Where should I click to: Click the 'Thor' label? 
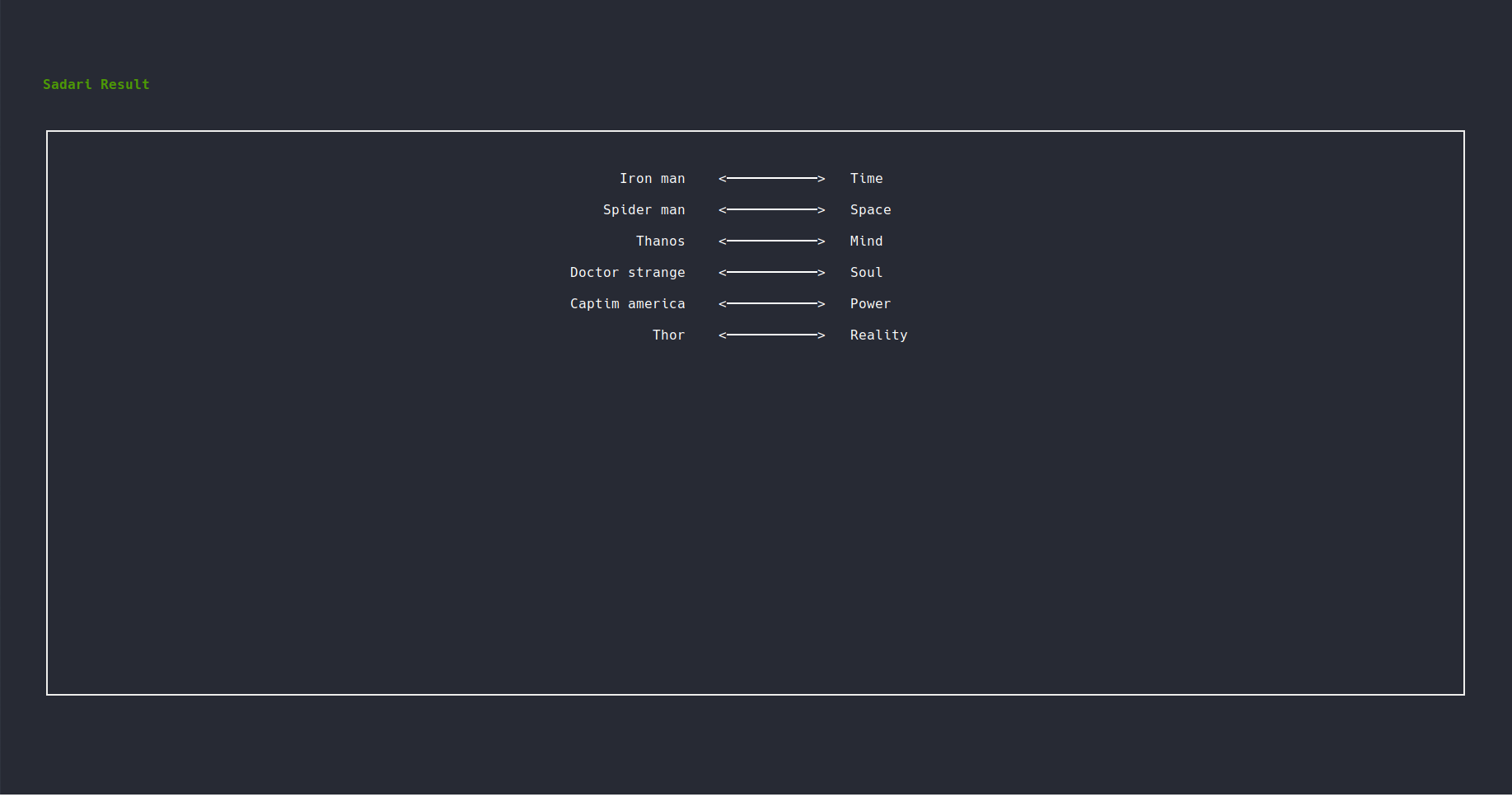(669, 335)
